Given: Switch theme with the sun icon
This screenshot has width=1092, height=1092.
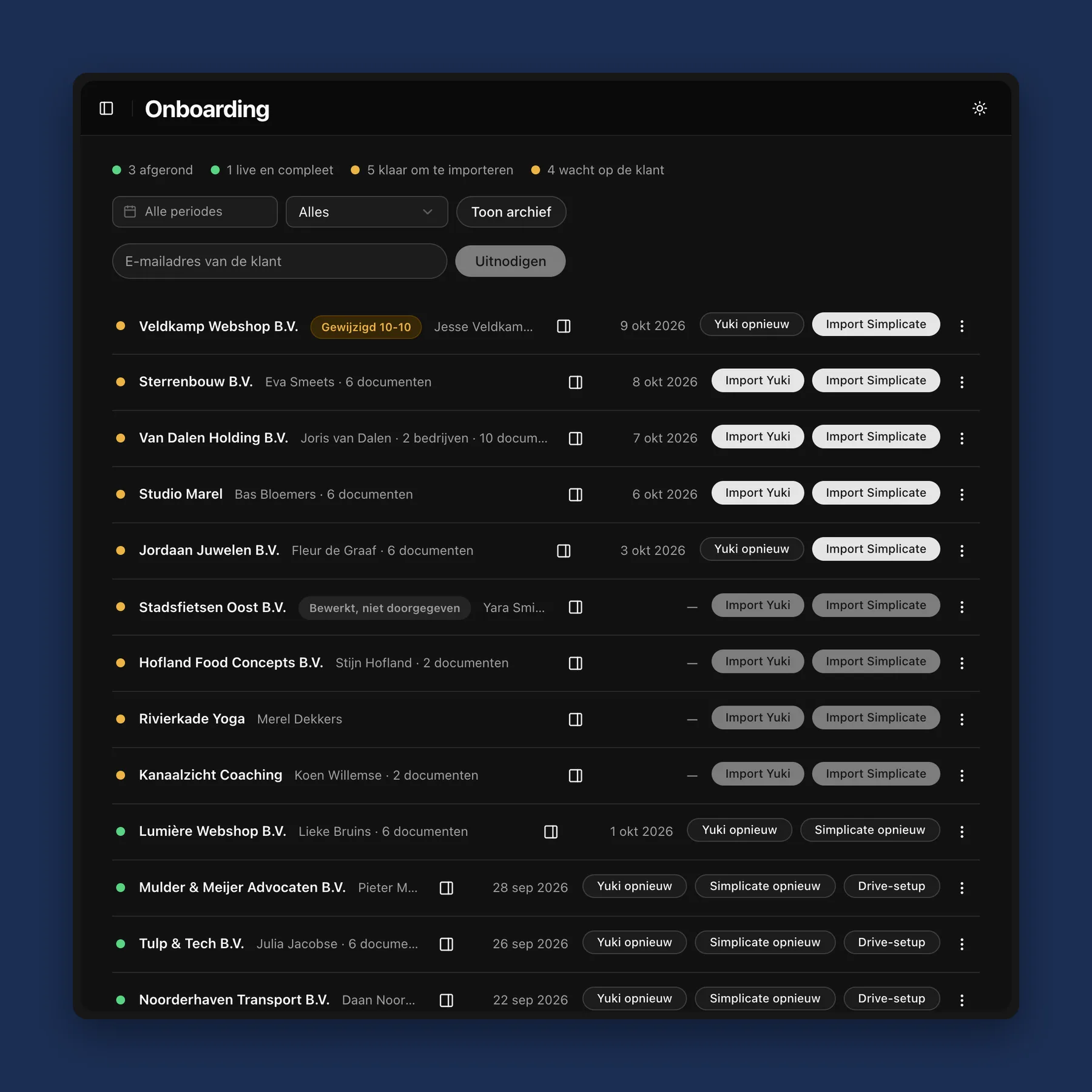Looking at the screenshot, I should 979,109.
